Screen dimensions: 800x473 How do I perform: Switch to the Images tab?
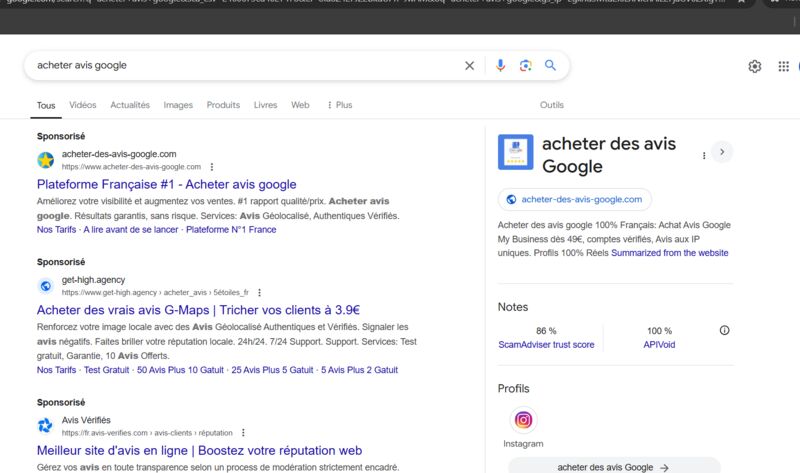coord(178,105)
